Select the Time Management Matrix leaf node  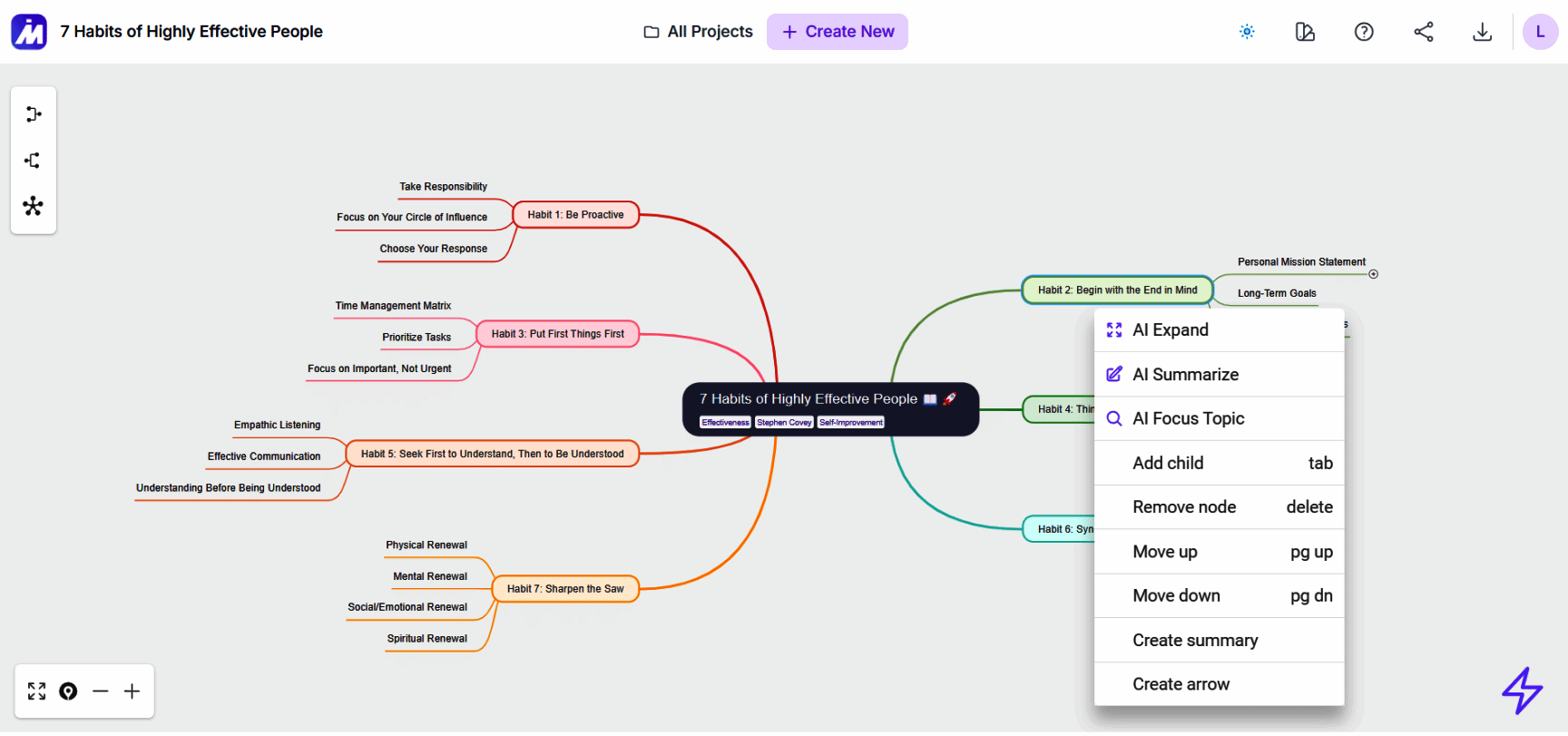click(393, 306)
